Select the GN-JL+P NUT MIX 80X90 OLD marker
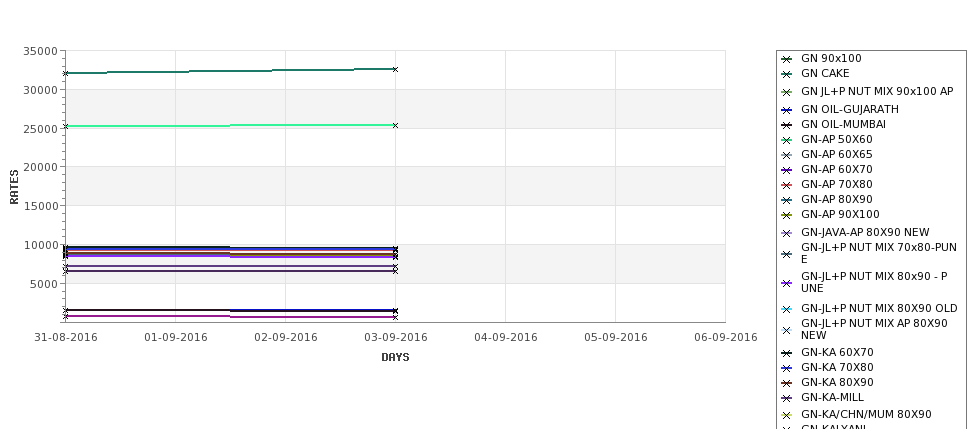The height and width of the screenshot is (429, 975). pyautogui.click(x=786, y=309)
